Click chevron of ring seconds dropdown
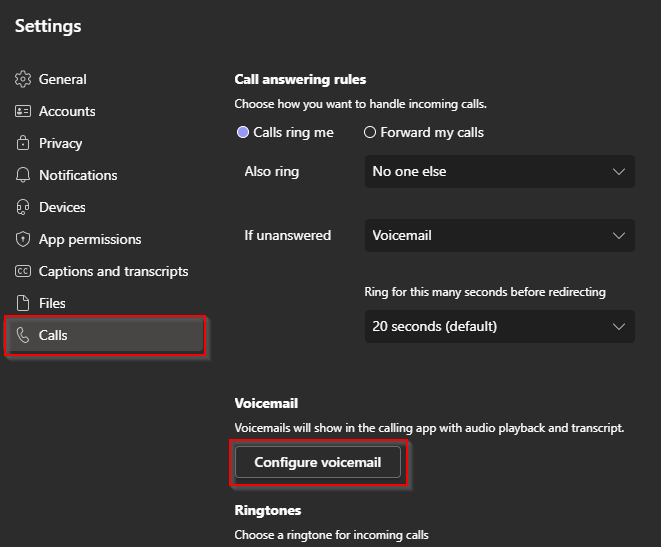 (x=618, y=327)
